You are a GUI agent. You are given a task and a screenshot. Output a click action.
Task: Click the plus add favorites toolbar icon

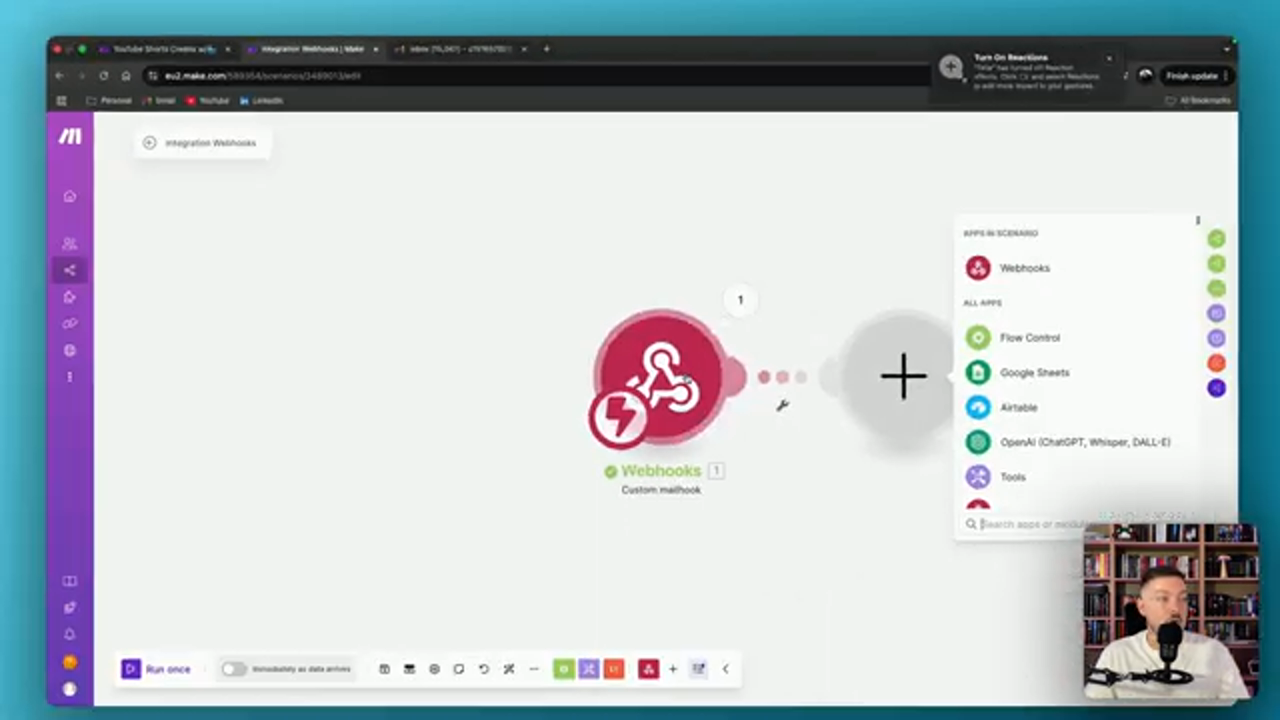coord(673,669)
